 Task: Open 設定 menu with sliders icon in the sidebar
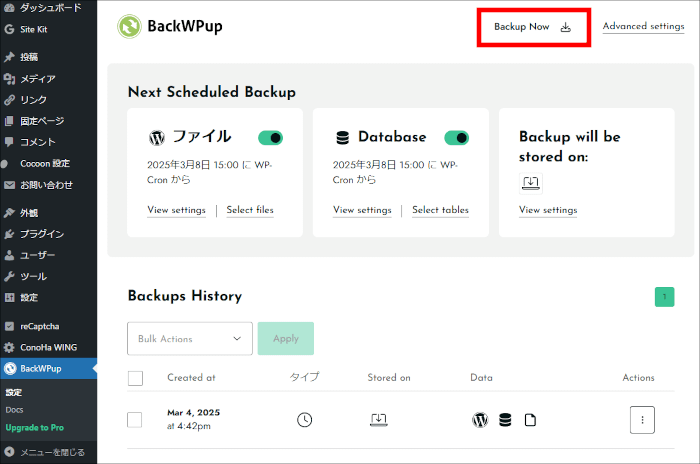pyautogui.click(x=48, y=297)
